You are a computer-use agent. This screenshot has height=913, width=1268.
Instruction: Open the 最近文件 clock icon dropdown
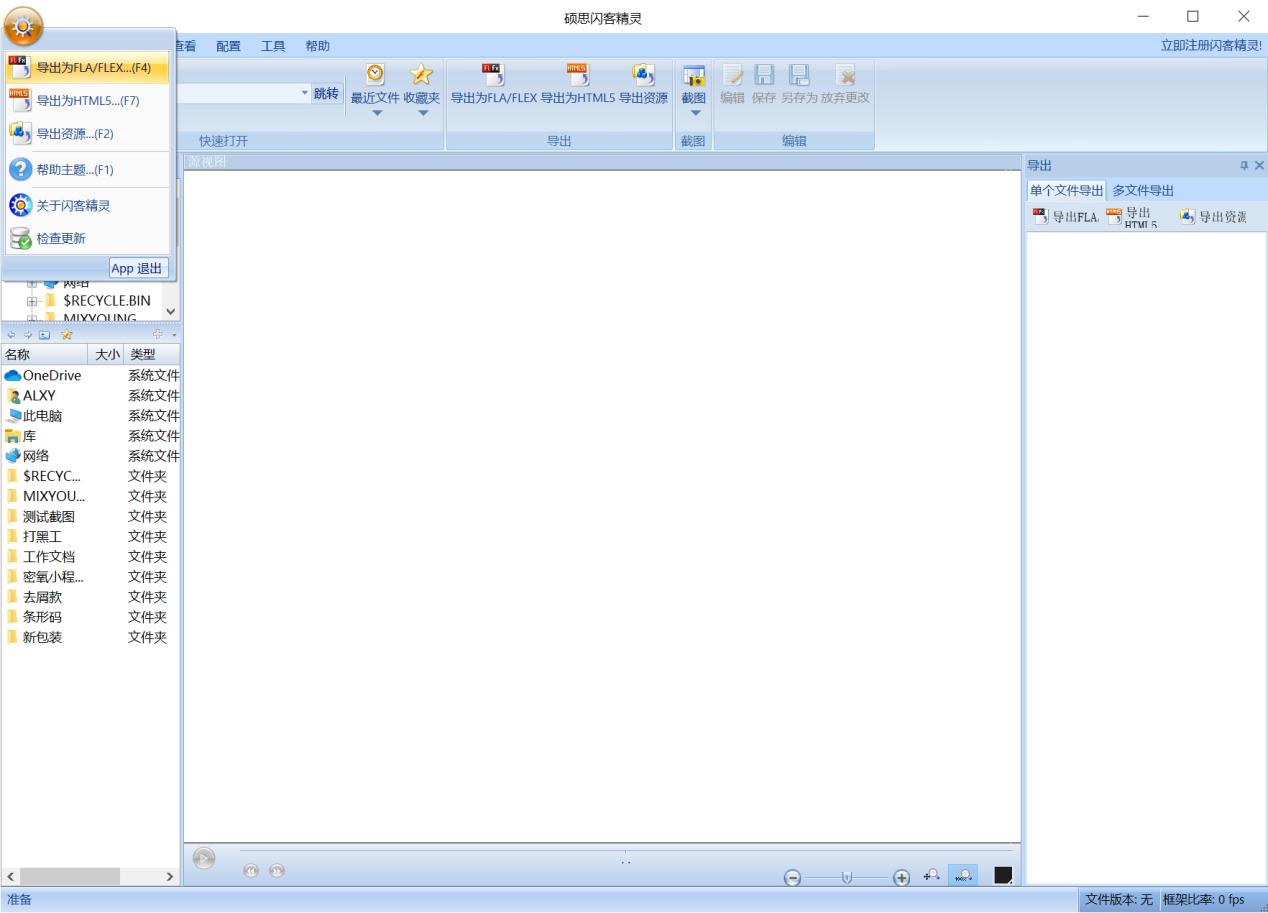point(375,89)
